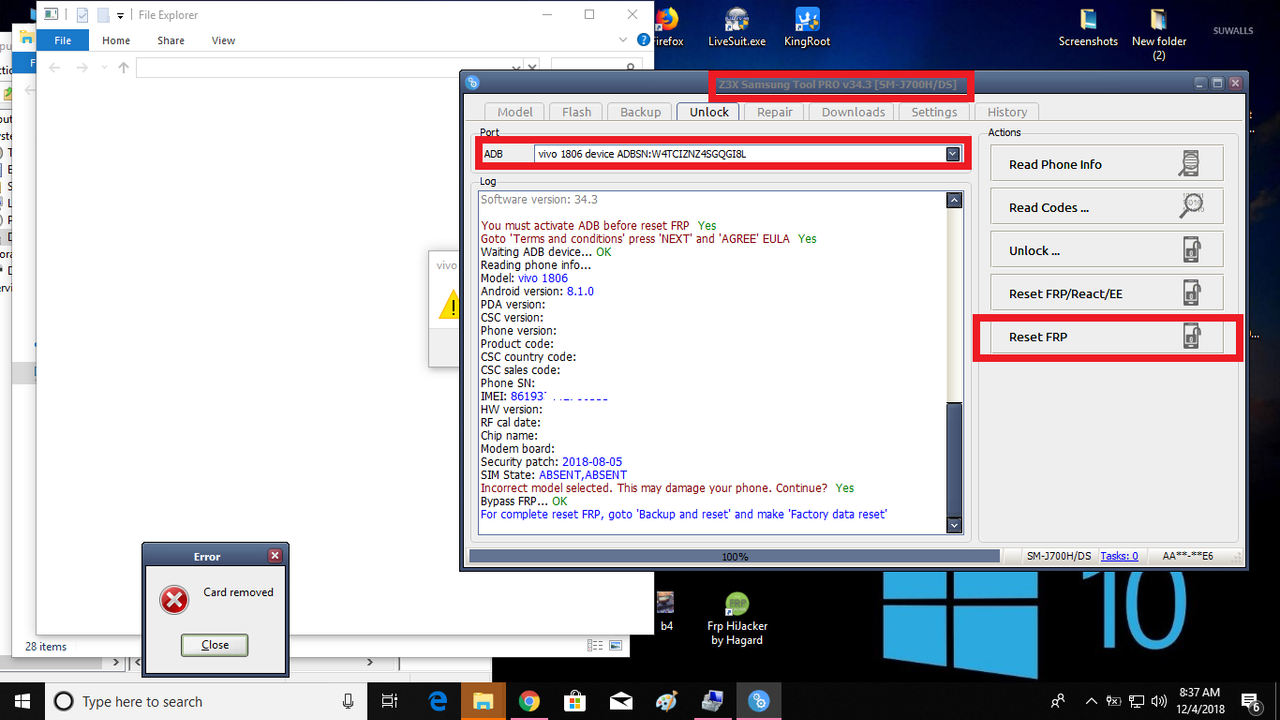The width and height of the screenshot is (1280, 720).
Task: Click the Reset FRP button
Action: [x=1106, y=336]
